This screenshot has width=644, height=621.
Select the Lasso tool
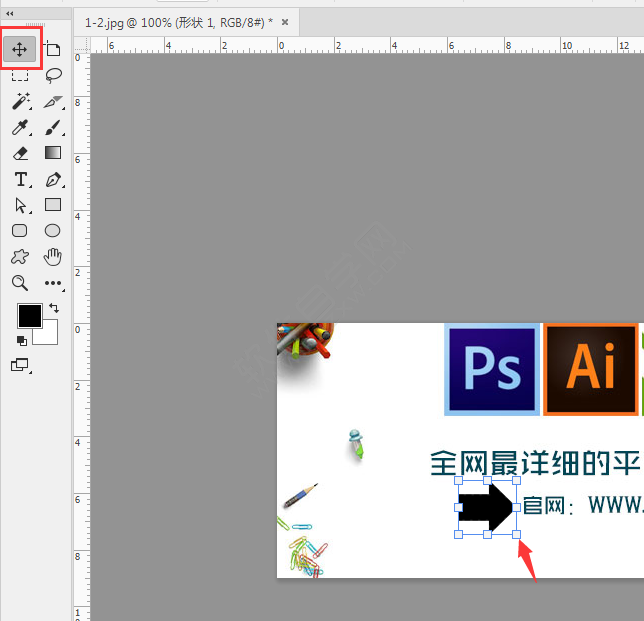coord(53,75)
